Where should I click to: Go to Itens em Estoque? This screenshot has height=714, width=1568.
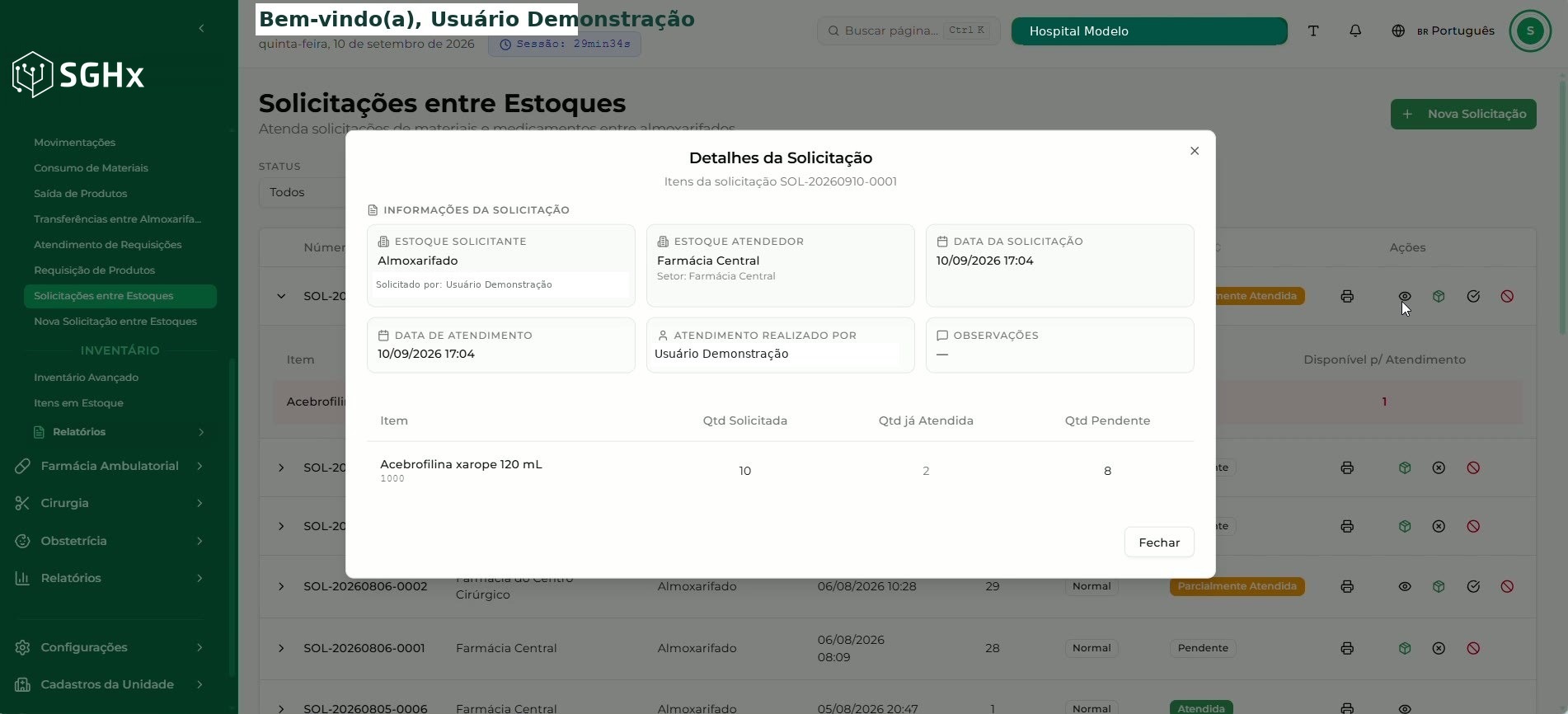point(78,403)
